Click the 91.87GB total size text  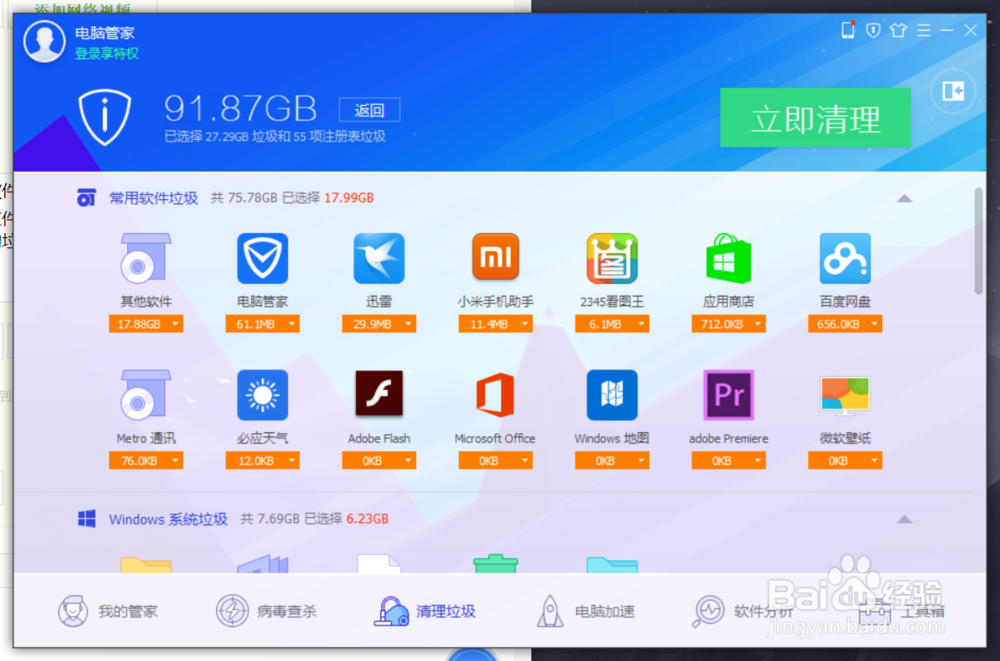tap(240, 108)
